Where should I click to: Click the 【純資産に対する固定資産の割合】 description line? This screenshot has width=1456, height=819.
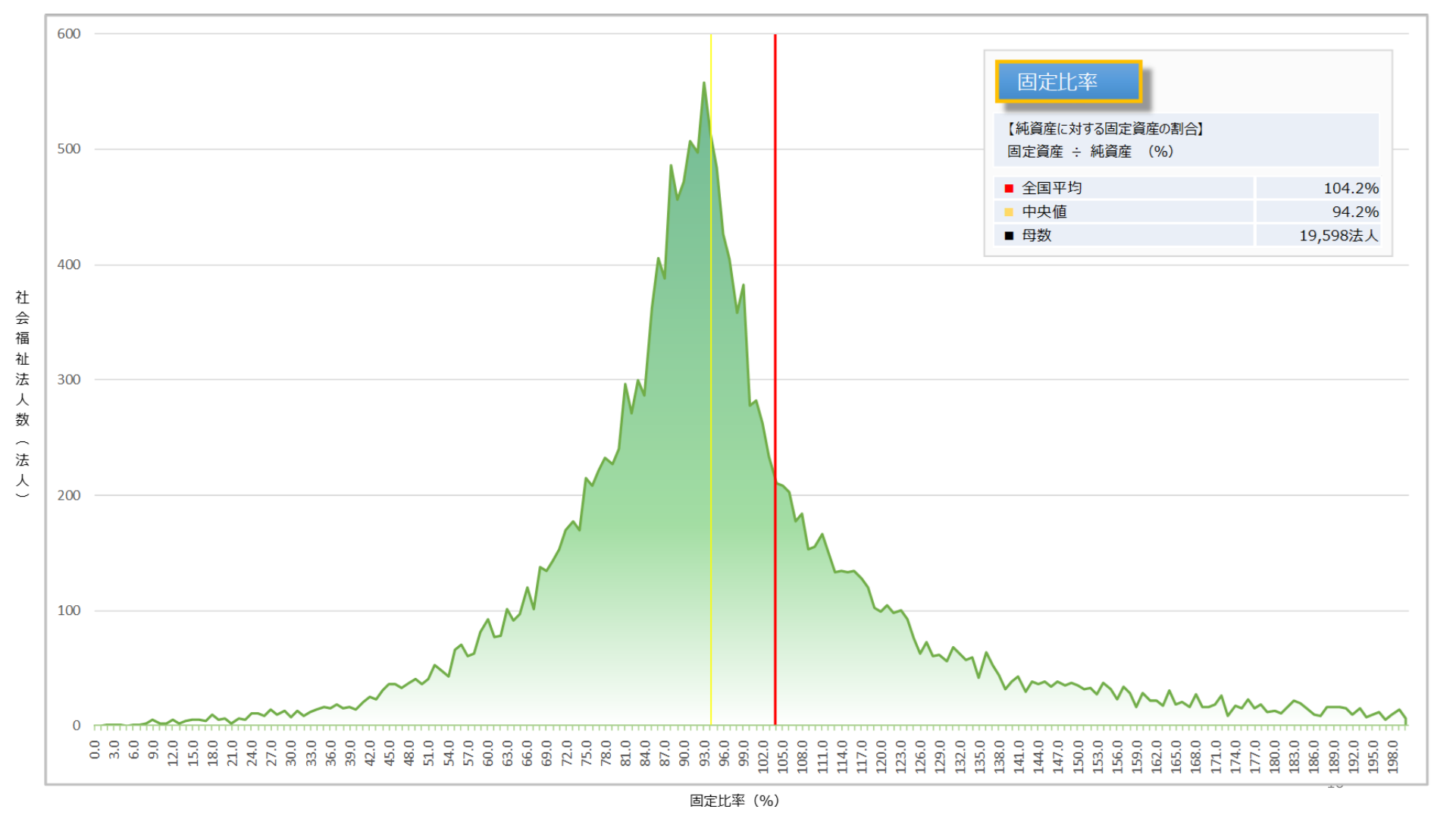(x=1104, y=129)
